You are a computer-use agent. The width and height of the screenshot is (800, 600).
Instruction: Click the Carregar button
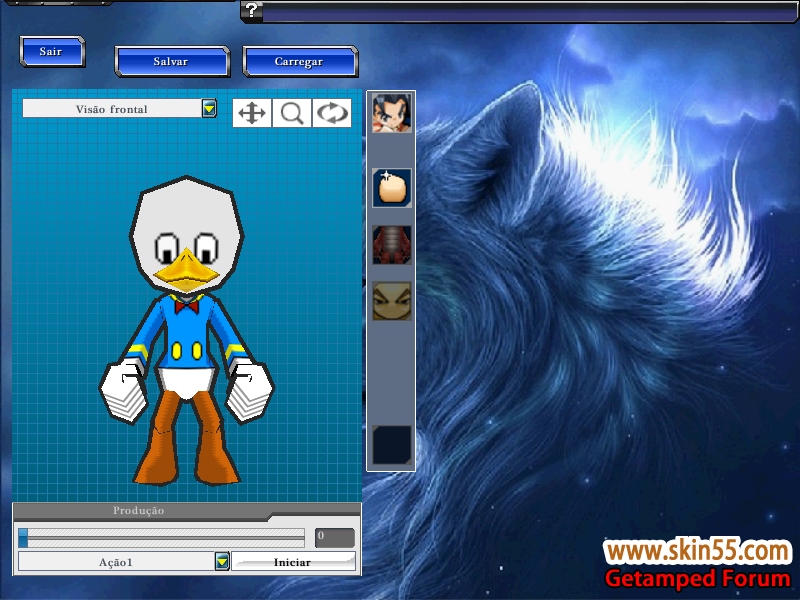pyautogui.click(x=300, y=62)
